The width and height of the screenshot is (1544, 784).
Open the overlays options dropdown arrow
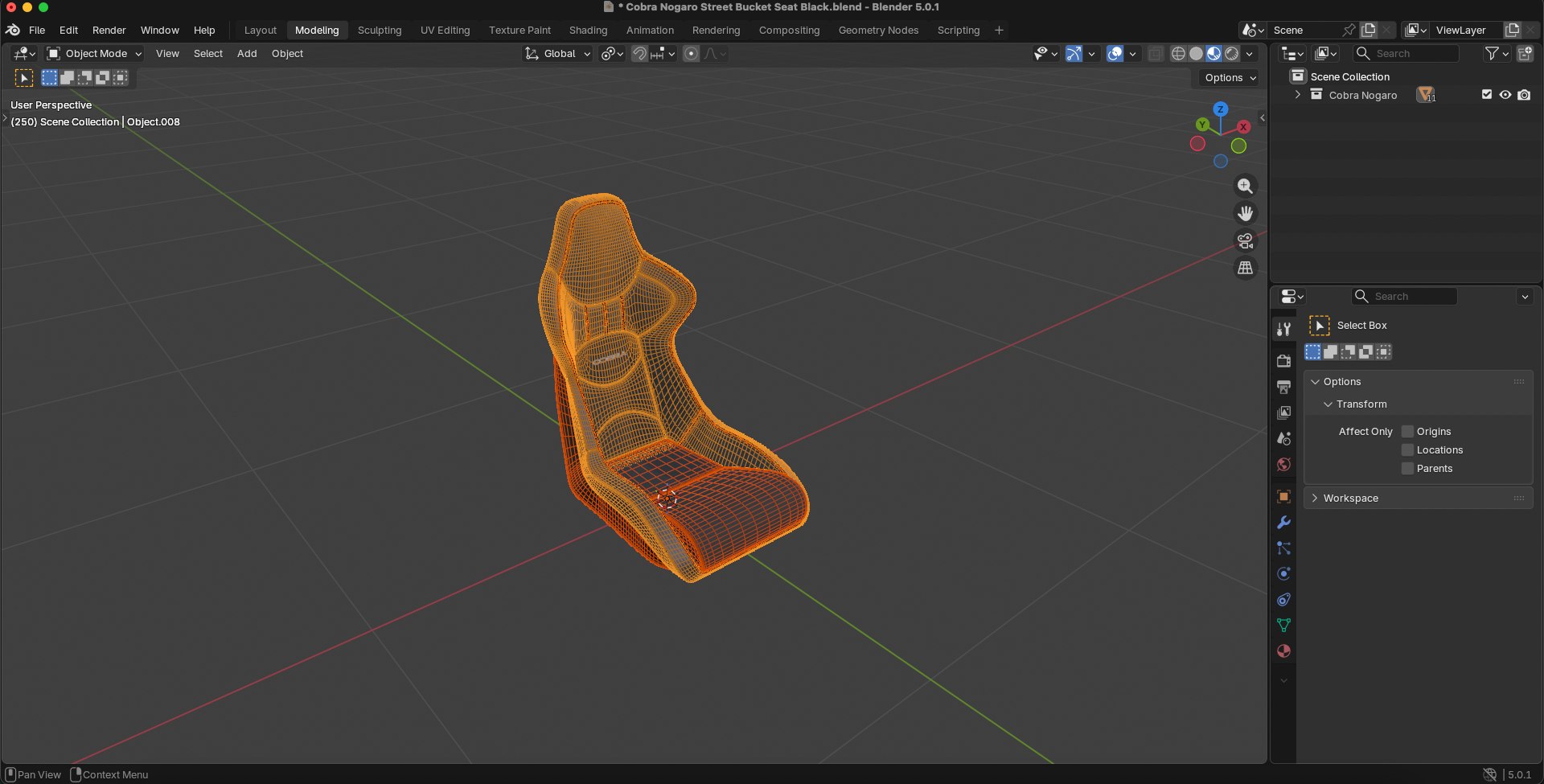1132,54
